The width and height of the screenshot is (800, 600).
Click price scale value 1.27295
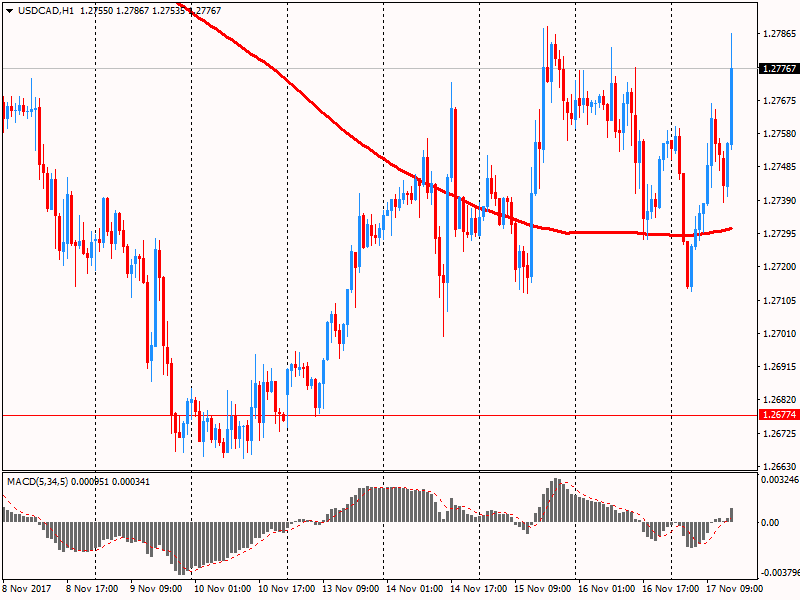tap(779, 234)
